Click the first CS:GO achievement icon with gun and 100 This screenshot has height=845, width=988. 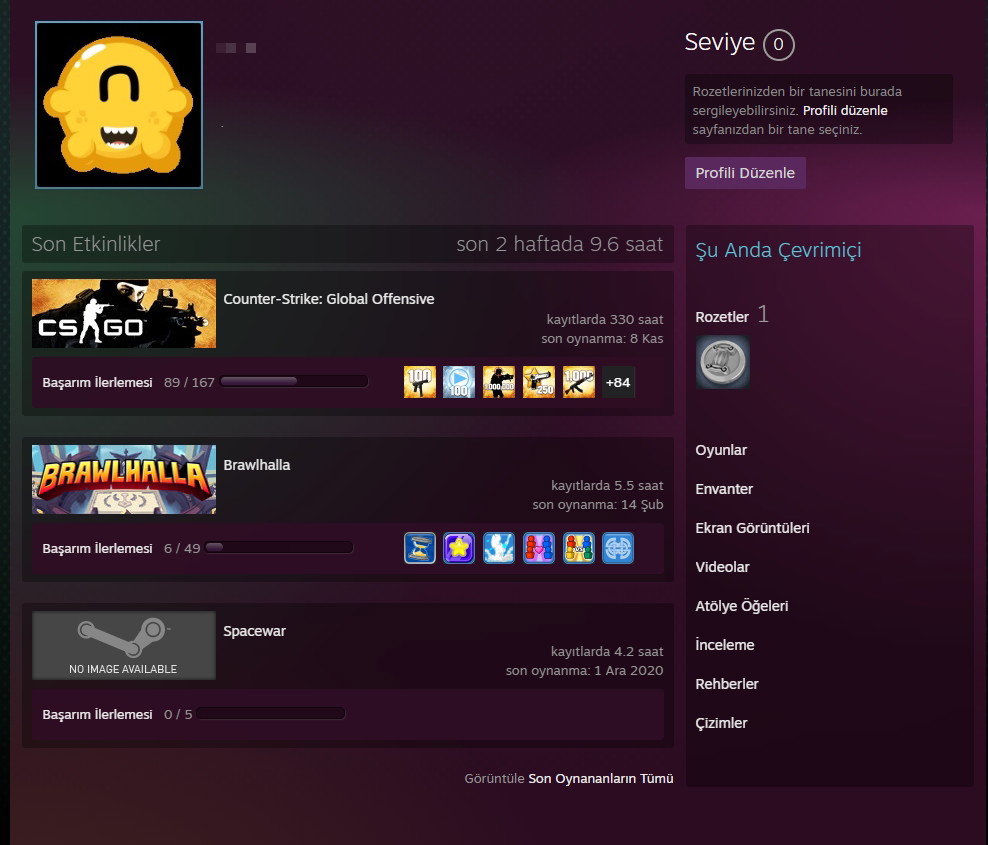(x=420, y=382)
